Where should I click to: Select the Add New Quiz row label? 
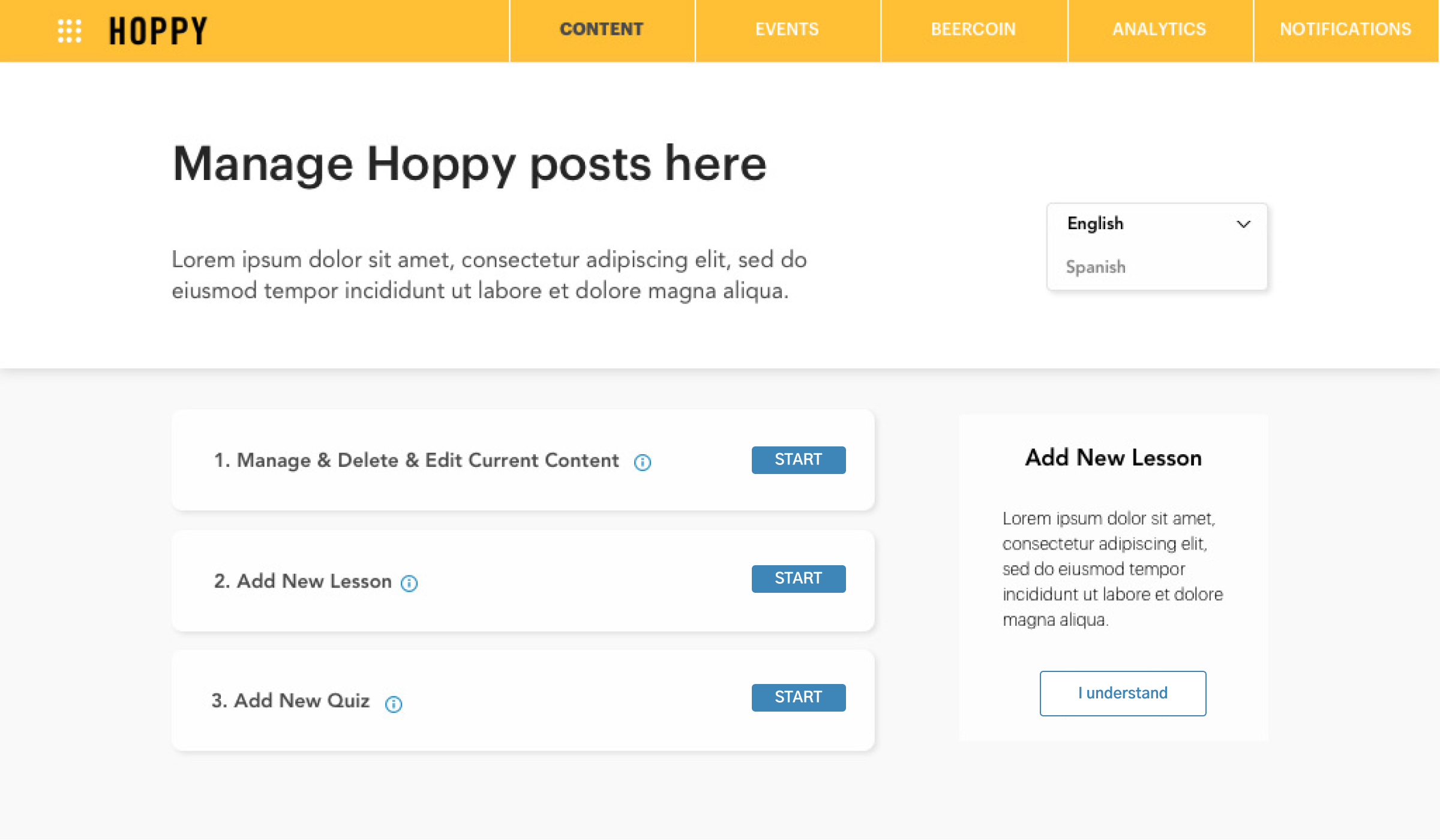291,700
